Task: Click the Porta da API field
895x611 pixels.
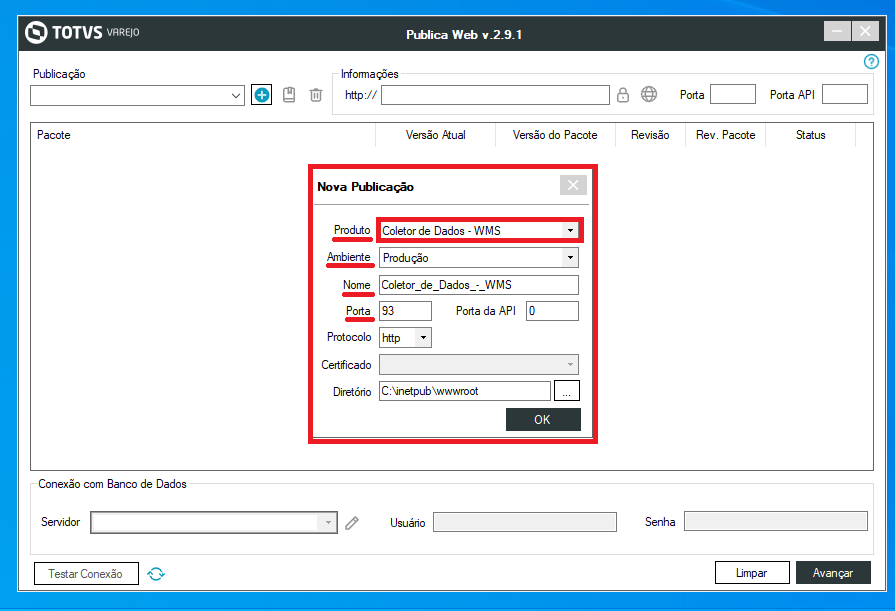Action: (x=552, y=311)
